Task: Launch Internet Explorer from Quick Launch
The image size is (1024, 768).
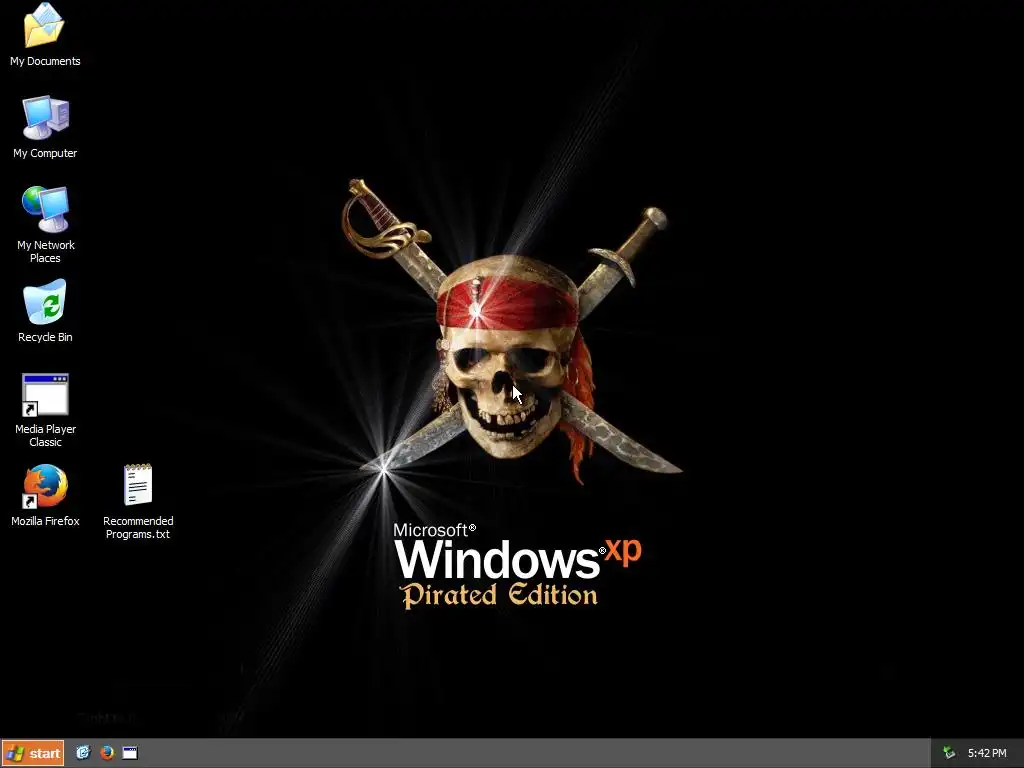Action: [x=83, y=753]
